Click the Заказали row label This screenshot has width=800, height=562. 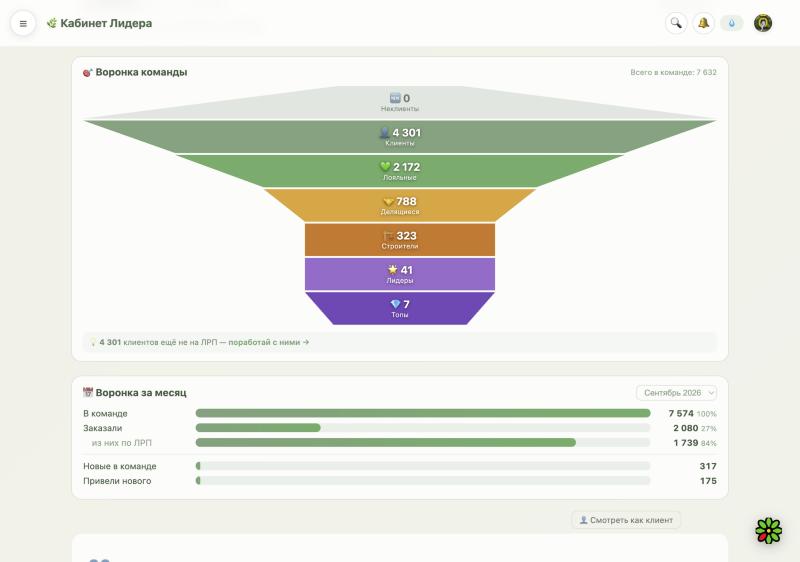pos(103,428)
